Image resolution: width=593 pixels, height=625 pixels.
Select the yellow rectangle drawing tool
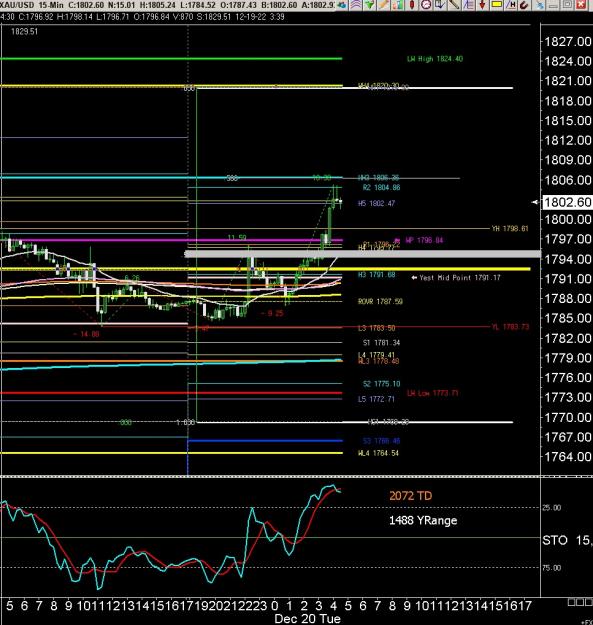click(x=497, y=5)
